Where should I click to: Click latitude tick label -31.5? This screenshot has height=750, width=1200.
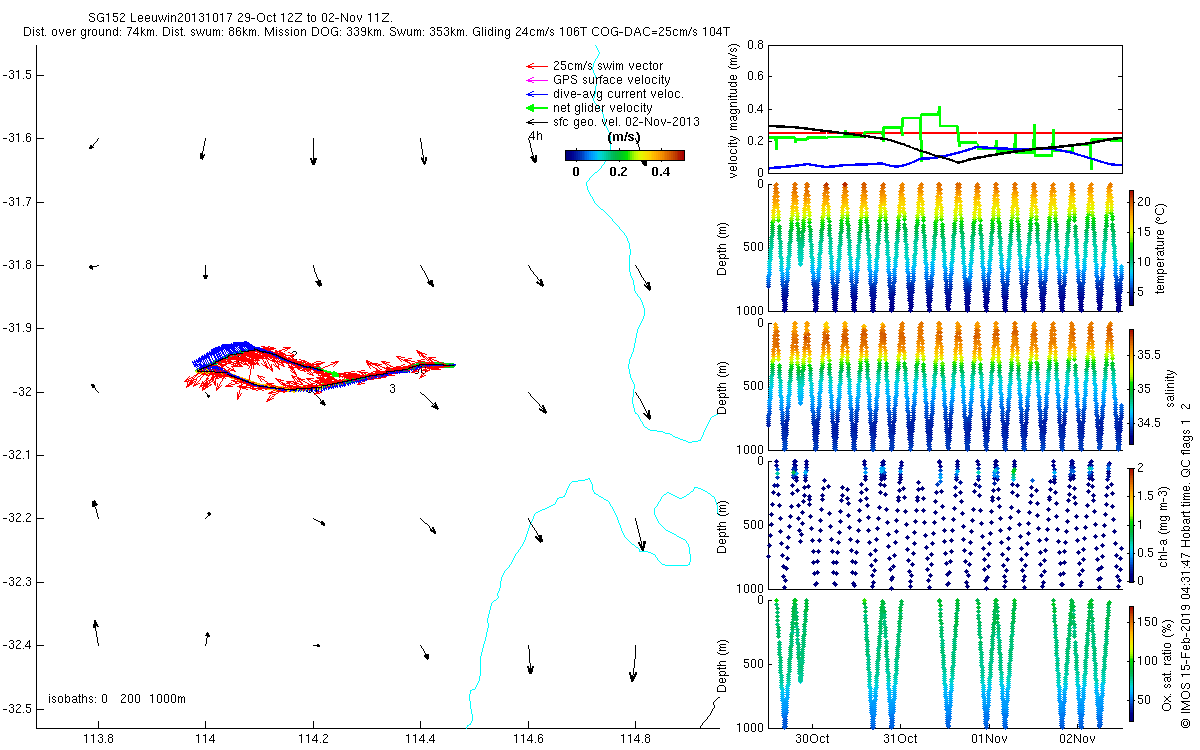tap(19, 75)
